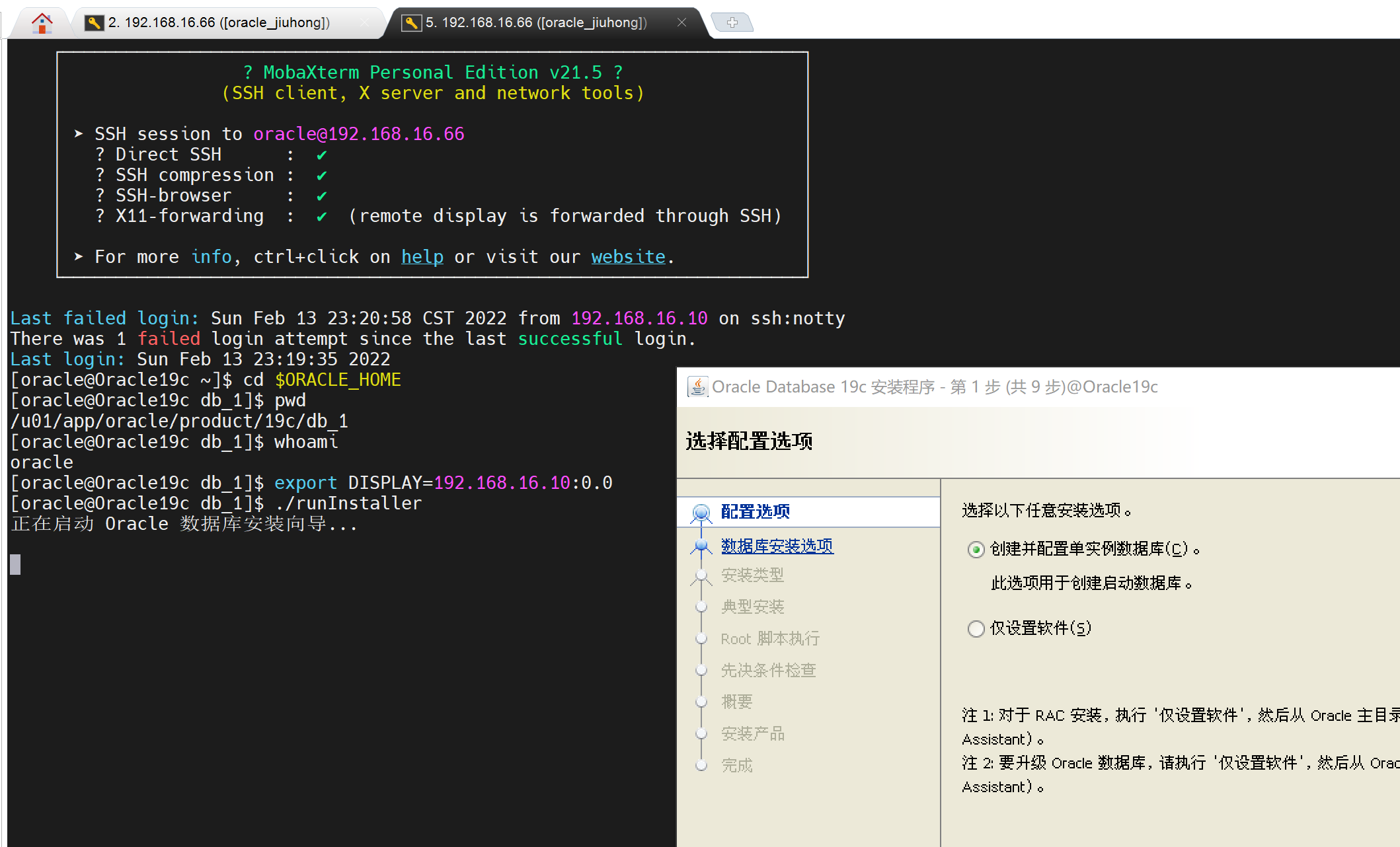Click the wrench icon on session tab 5
Image resolution: width=1400 pixels, height=847 pixels.
tap(411, 23)
